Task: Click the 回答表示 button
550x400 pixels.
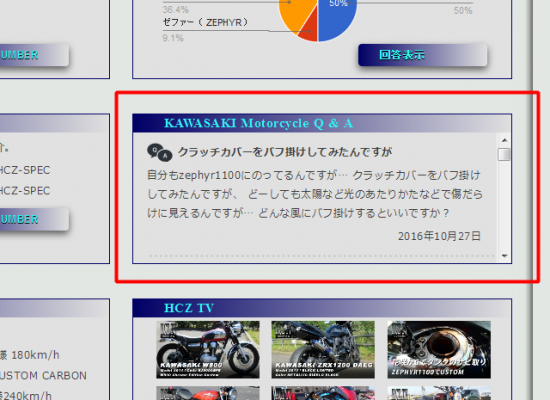Action: pos(423,55)
